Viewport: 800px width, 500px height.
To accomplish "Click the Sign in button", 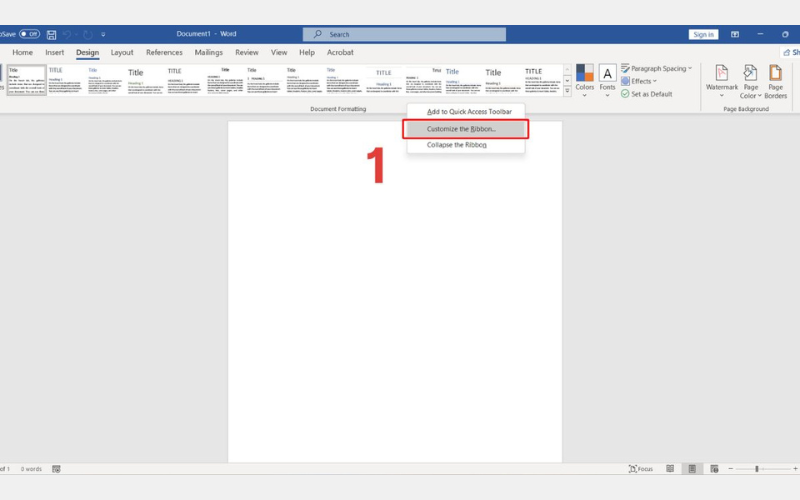I will [x=703, y=34].
